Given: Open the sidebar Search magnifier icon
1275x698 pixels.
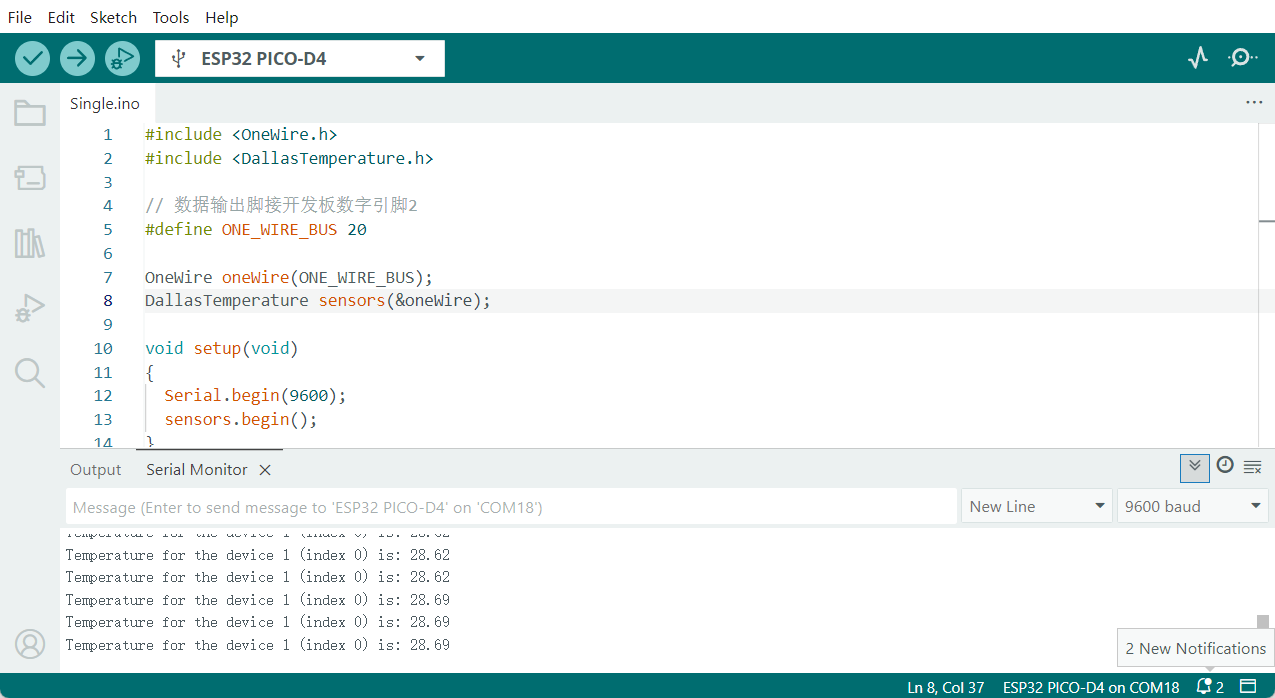Looking at the screenshot, I should click(x=30, y=373).
